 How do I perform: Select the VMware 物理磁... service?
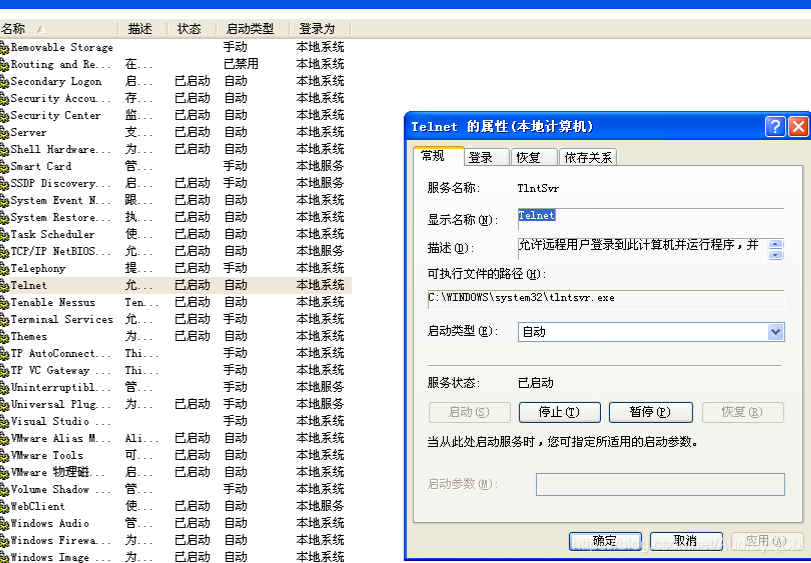[x=176, y=473]
